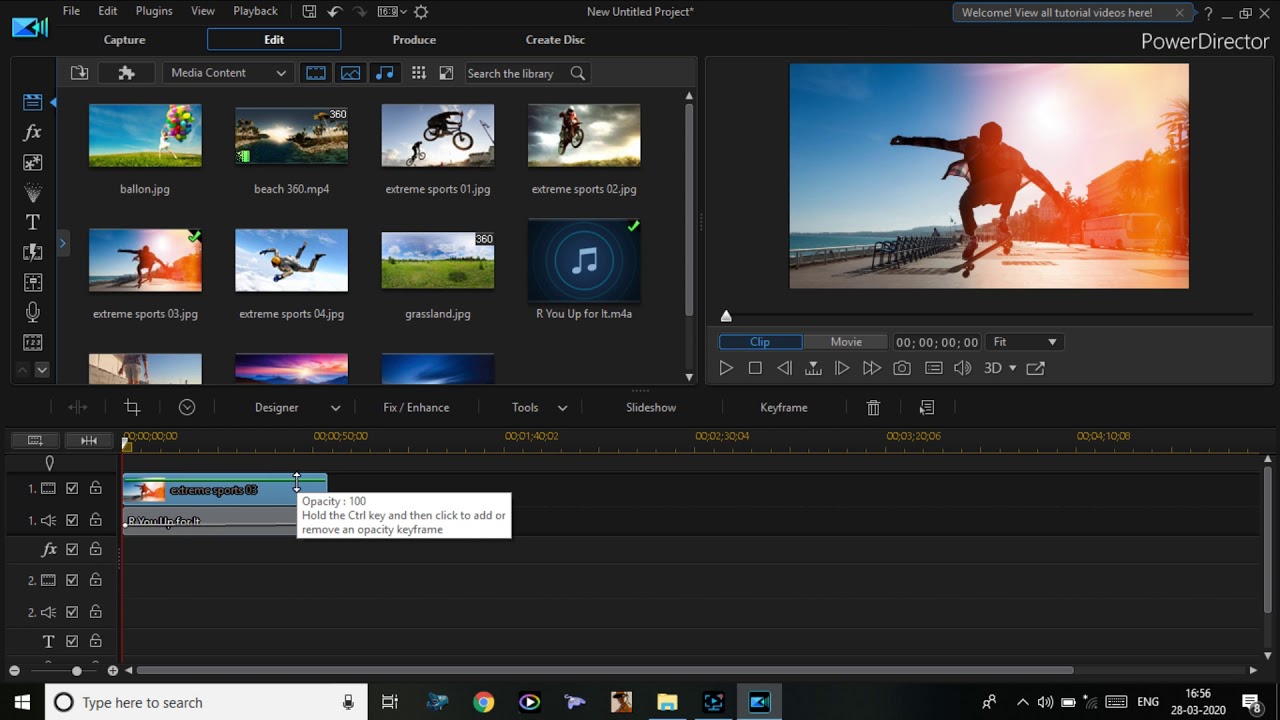Image resolution: width=1280 pixels, height=720 pixels.
Task: Delete the selected clip with trash icon
Action: (873, 407)
